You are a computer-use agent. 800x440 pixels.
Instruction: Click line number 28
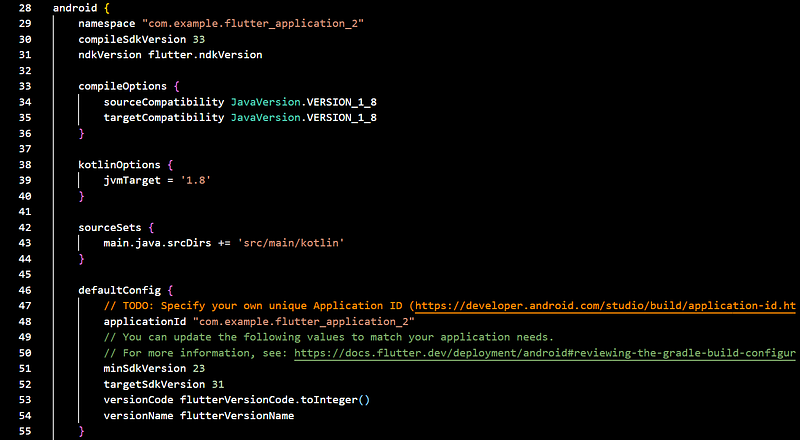point(25,8)
